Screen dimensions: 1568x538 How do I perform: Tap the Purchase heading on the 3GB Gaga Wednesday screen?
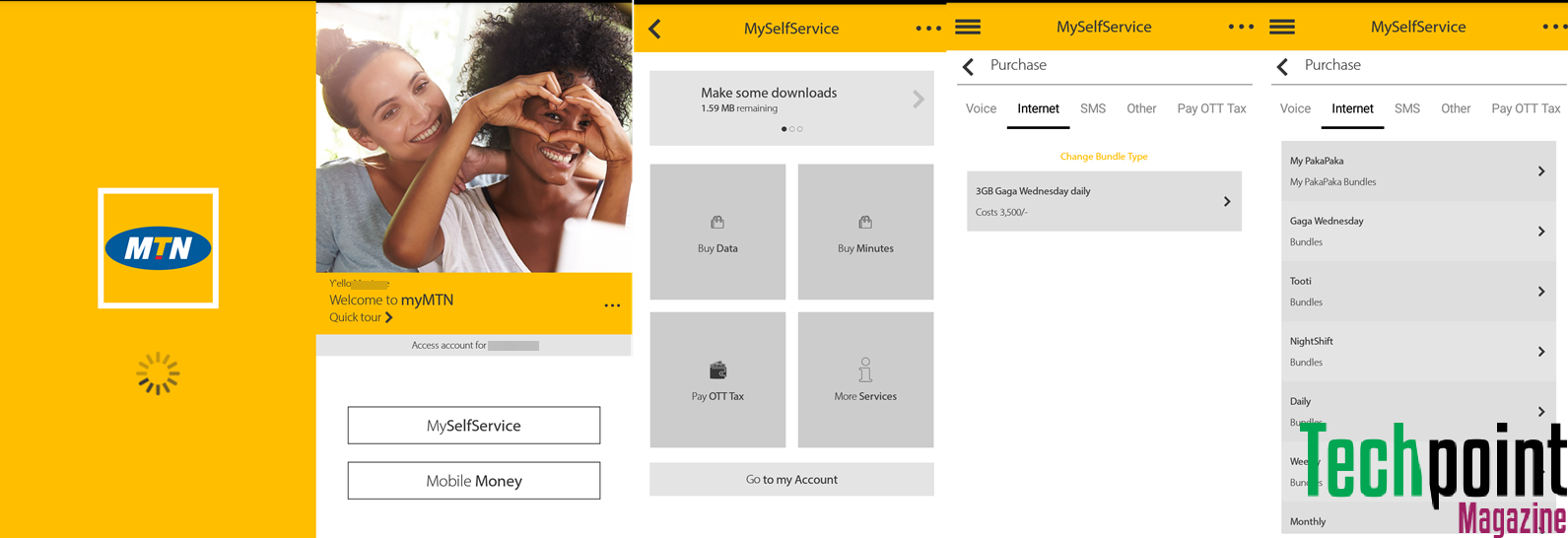coord(1018,65)
